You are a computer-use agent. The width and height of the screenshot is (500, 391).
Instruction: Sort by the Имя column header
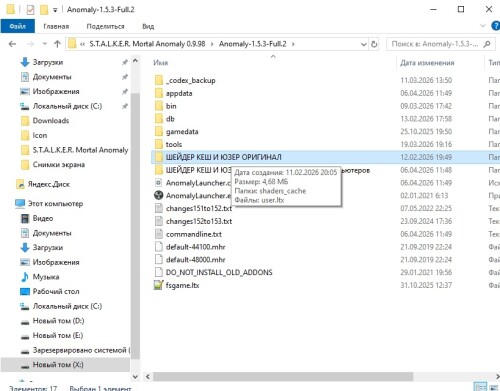coord(161,63)
